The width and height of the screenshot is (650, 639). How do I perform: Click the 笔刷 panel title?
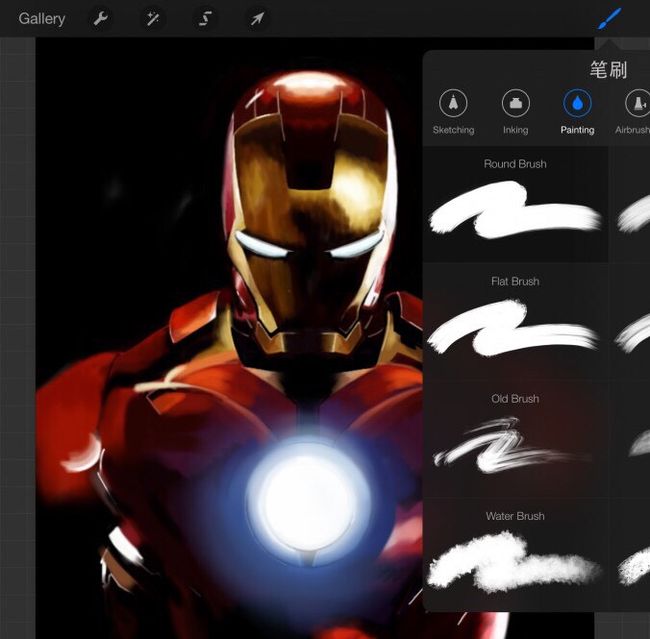(608, 69)
